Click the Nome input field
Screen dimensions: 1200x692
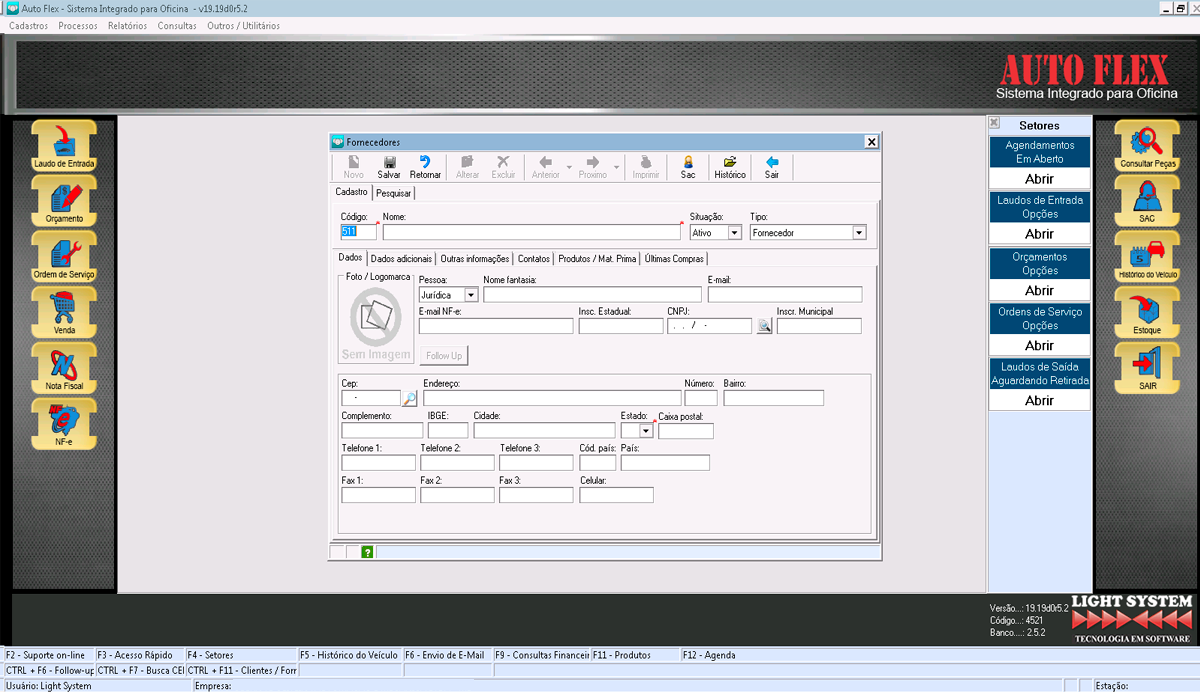[x=531, y=232]
